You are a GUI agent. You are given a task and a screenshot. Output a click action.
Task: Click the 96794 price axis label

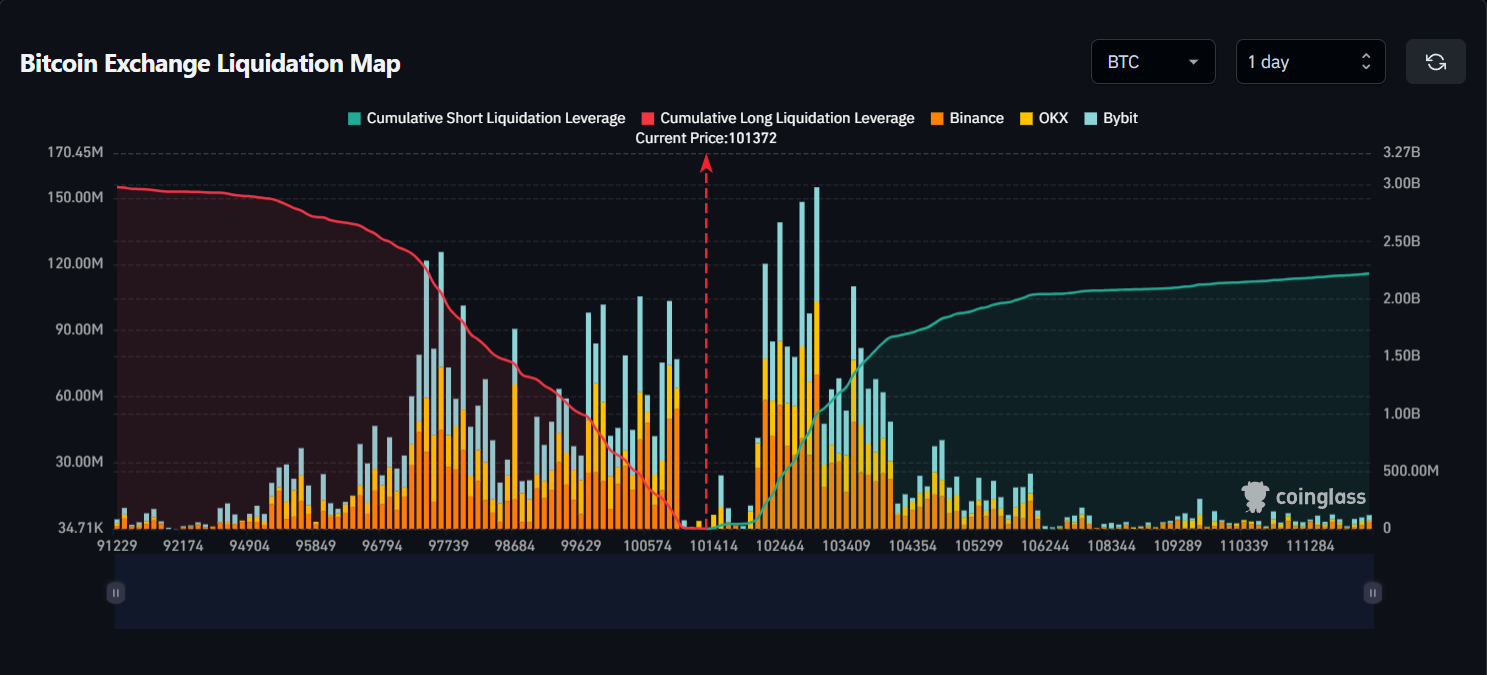(x=381, y=546)
